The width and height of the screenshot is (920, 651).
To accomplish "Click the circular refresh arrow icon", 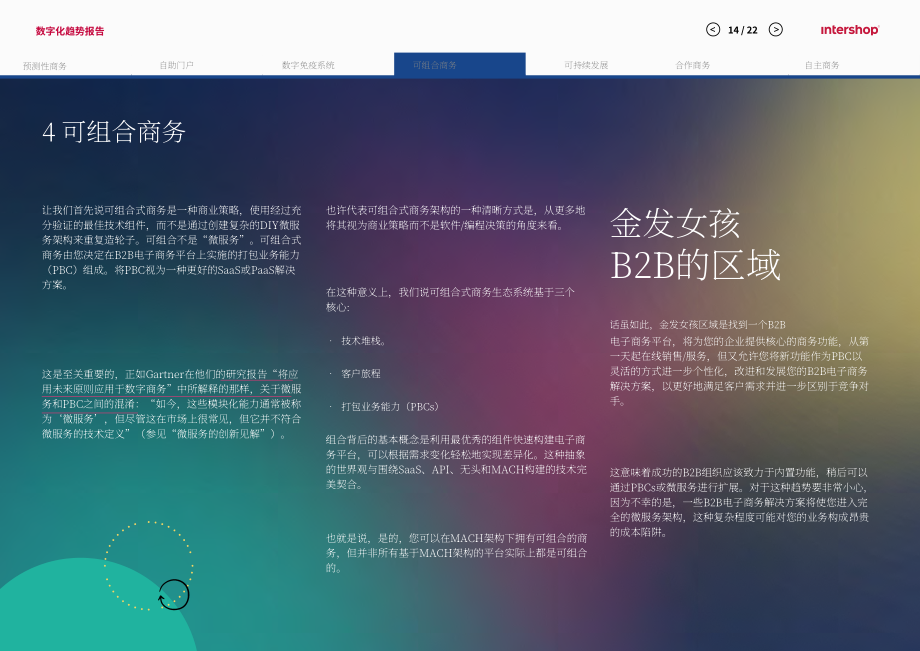I will pos(174,595).
